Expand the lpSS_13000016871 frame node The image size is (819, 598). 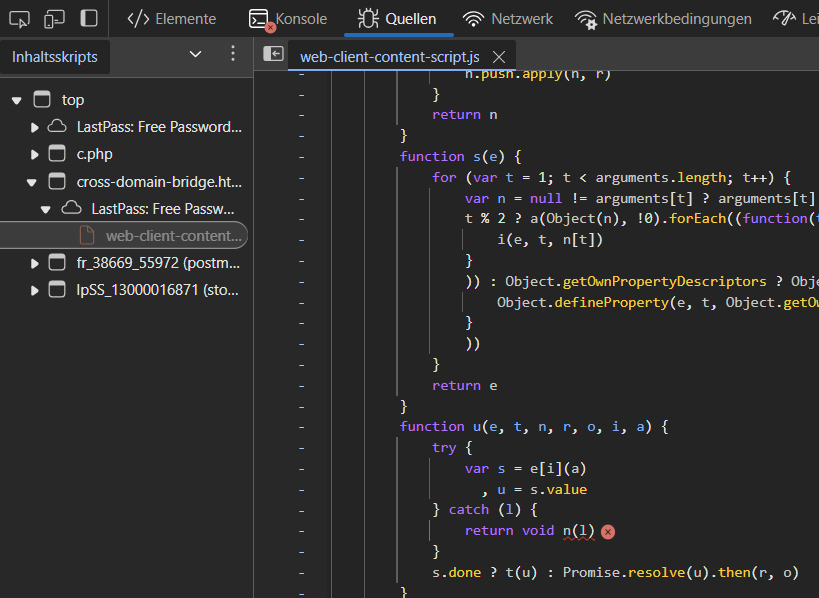click(x=34, y=290)
